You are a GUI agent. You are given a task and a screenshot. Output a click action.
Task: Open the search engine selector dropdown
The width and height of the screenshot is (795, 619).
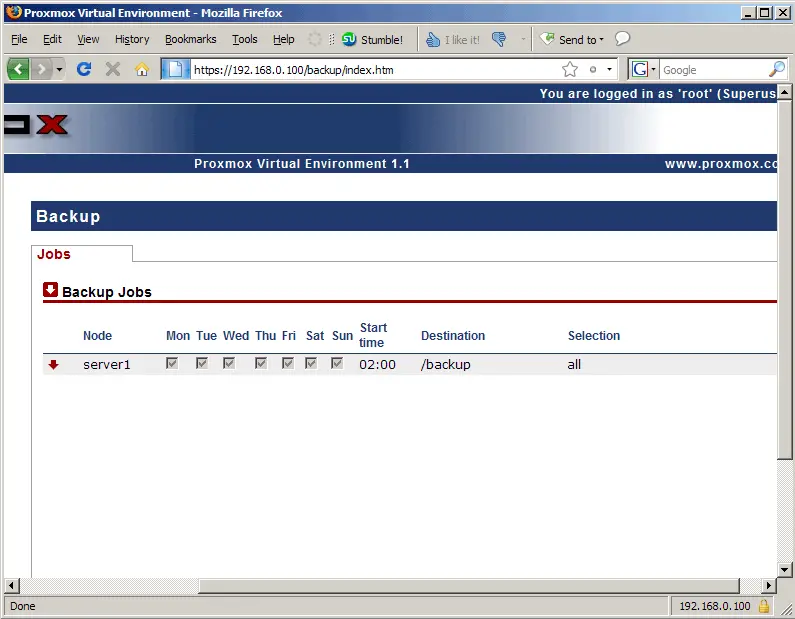point(644,69)
